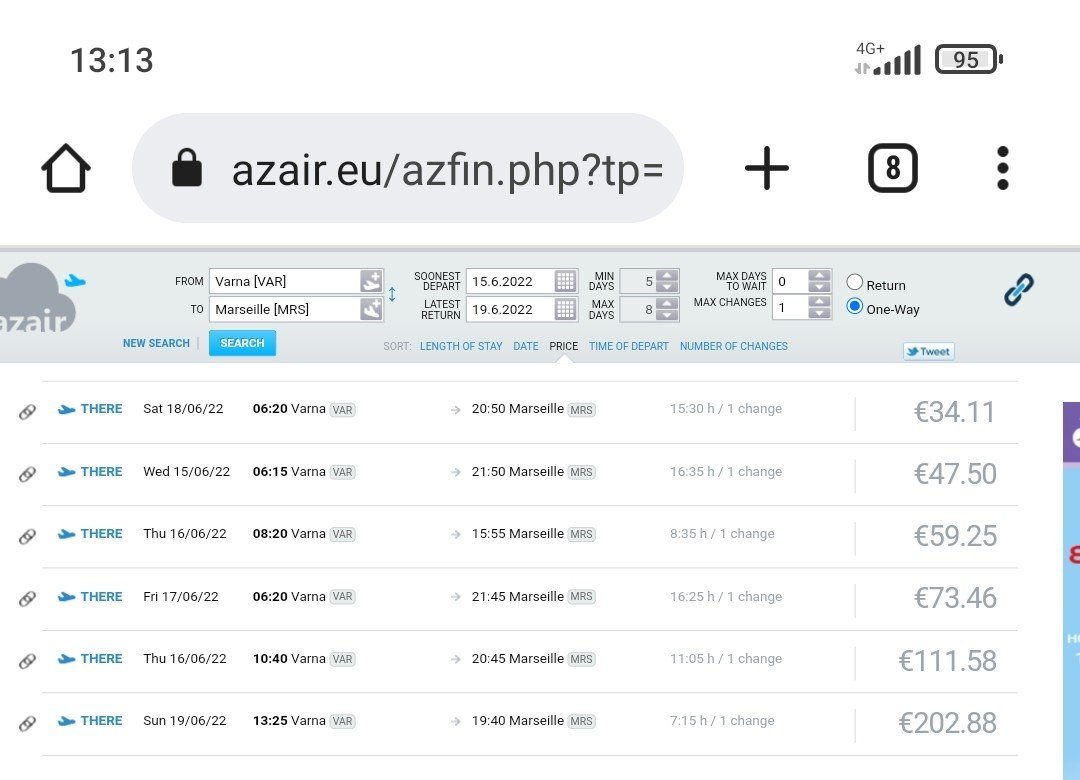Image resolution: width=1080 pixels, height=780 pixels.
Task: Open departure airport picker beside Varna field
Action: [371, 281]
